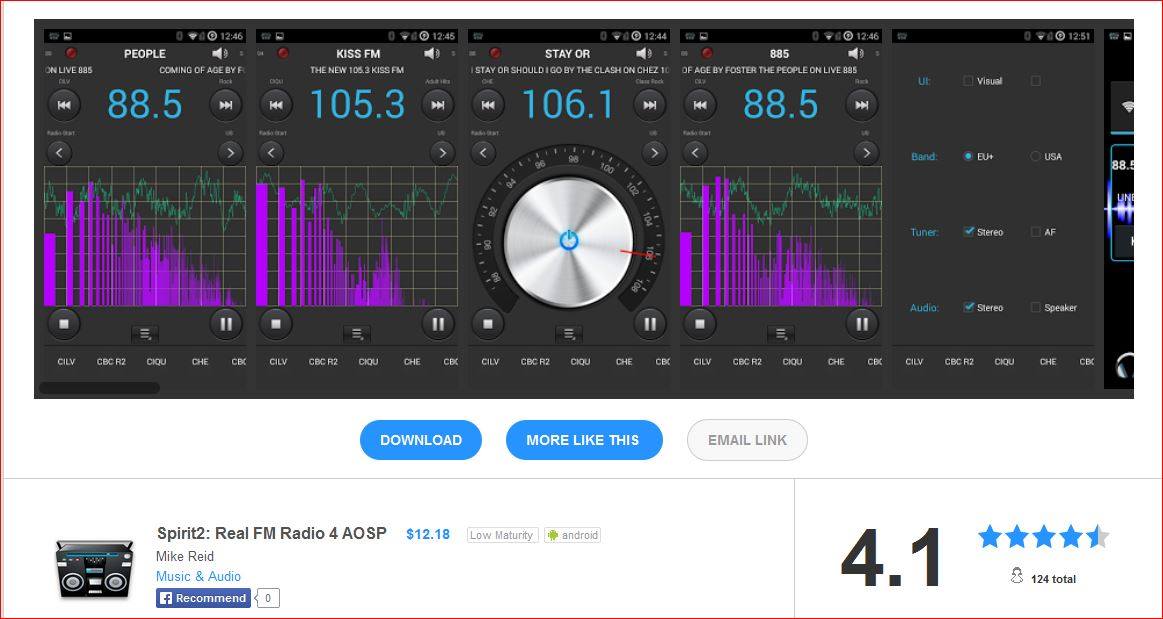Select CIQU preset in settings screenshot
The width and height of the screenshot is (1163, 619).
[1005, 362]
